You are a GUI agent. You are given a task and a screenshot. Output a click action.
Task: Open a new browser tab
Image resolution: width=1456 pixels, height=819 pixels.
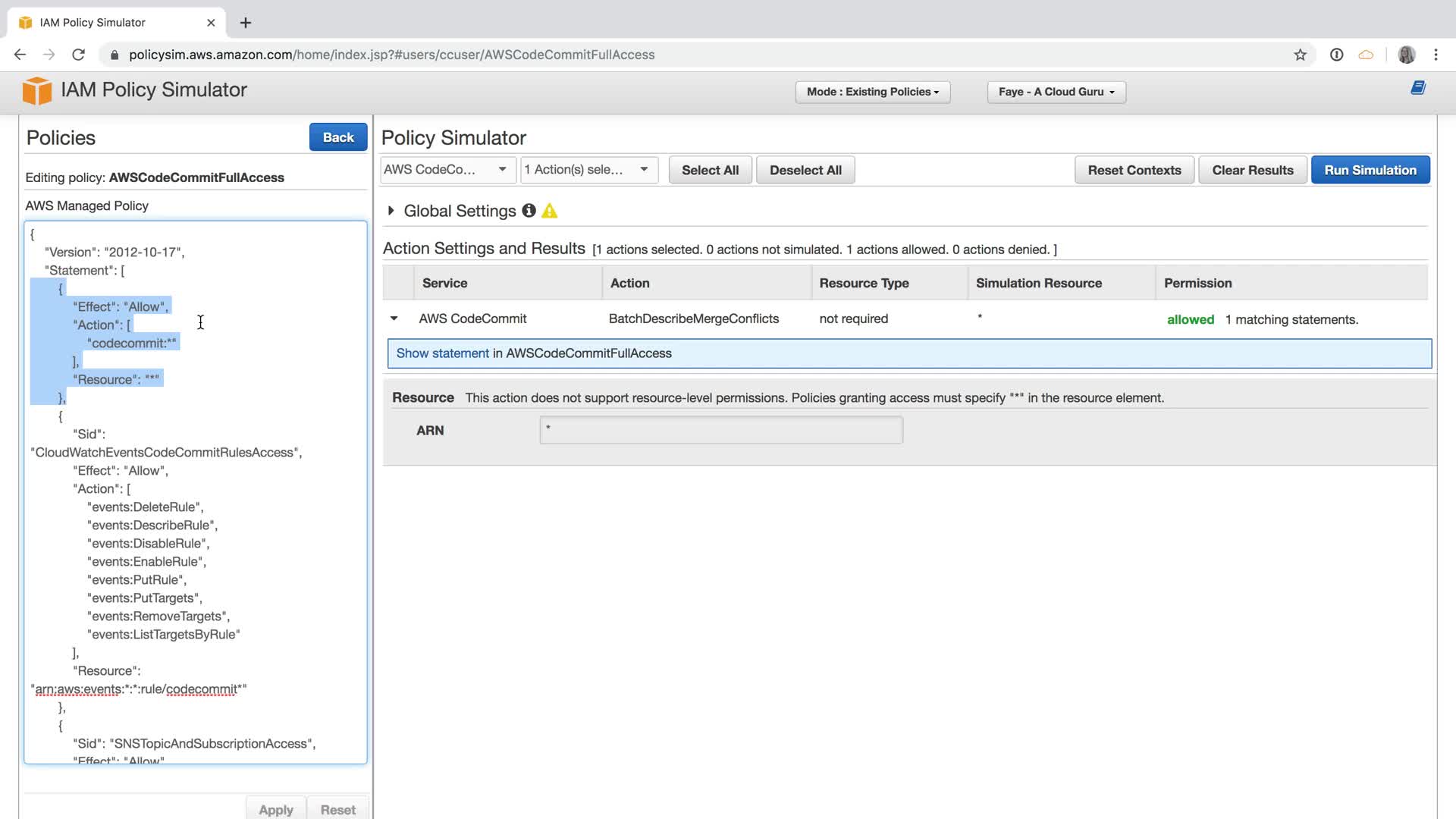point(246,23)
